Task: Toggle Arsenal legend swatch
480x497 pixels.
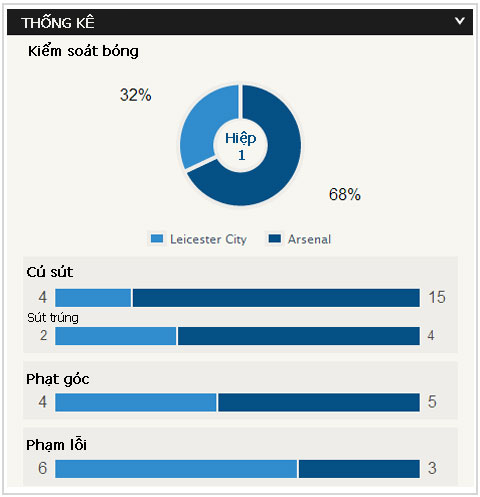Action: point(275,239)
